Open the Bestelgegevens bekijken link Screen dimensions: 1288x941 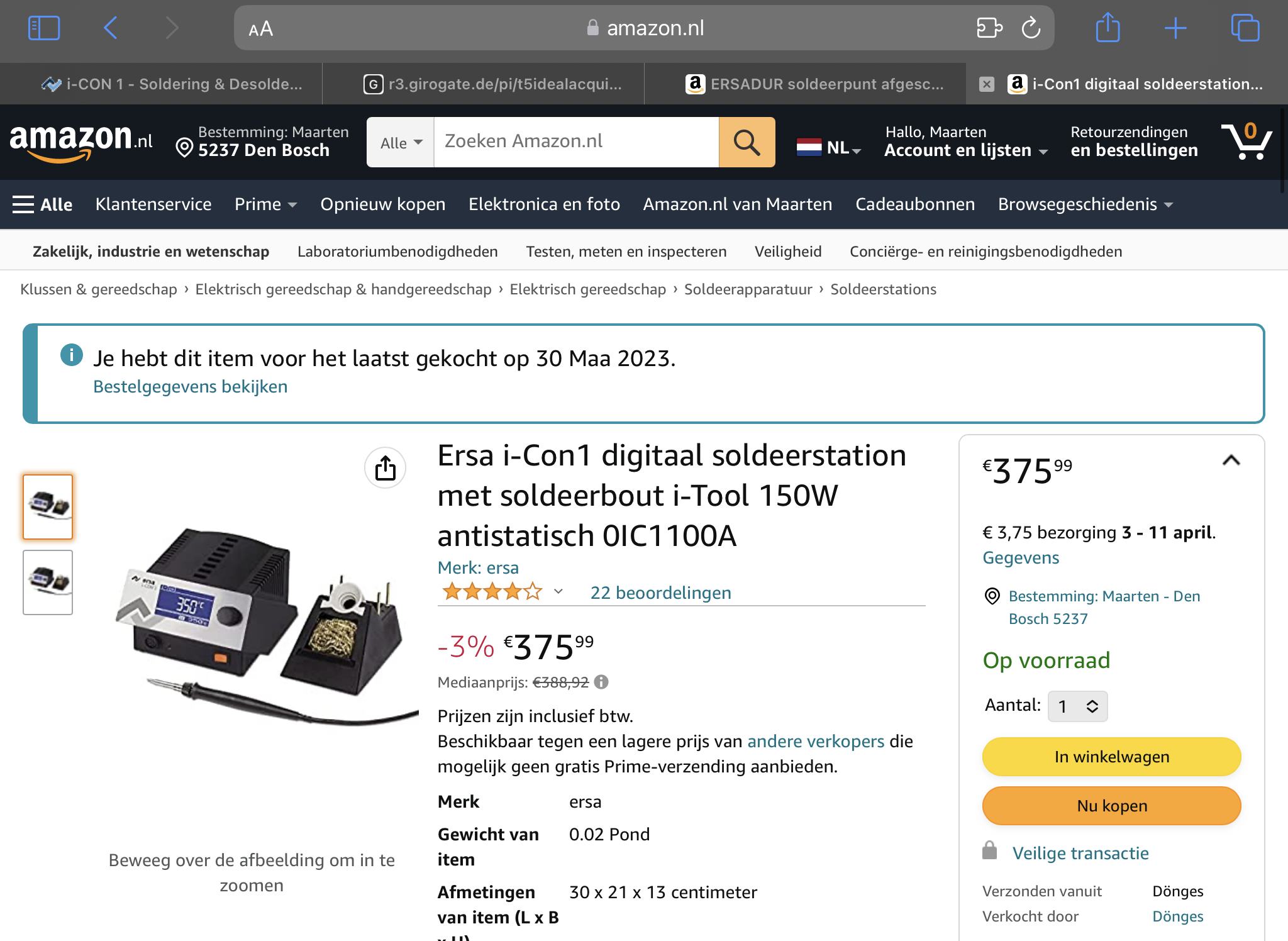[190, 386]
